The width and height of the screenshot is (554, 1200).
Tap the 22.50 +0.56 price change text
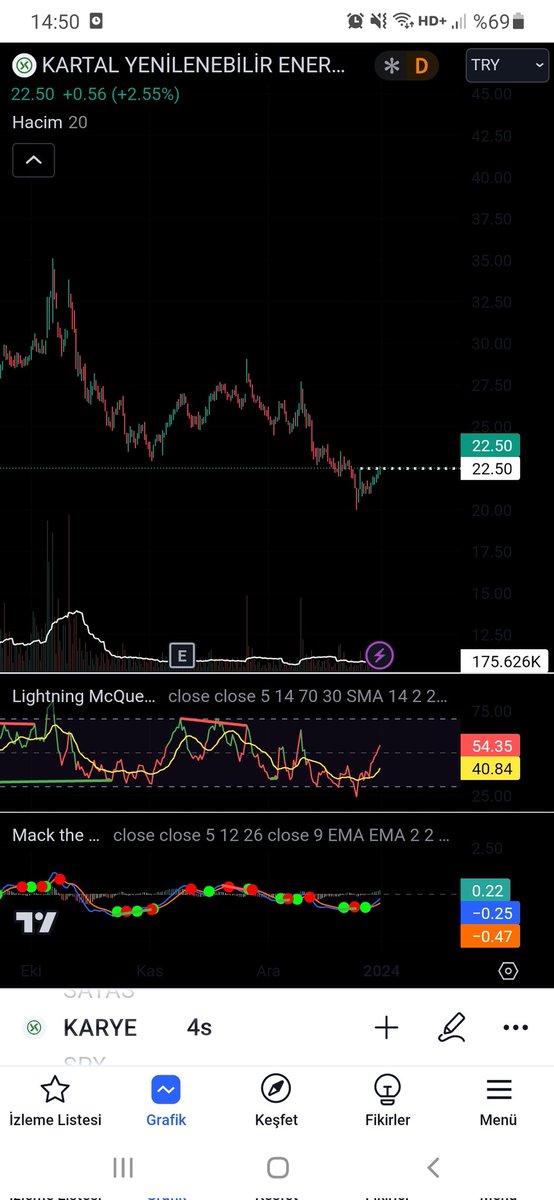click(x=96, y=94)
